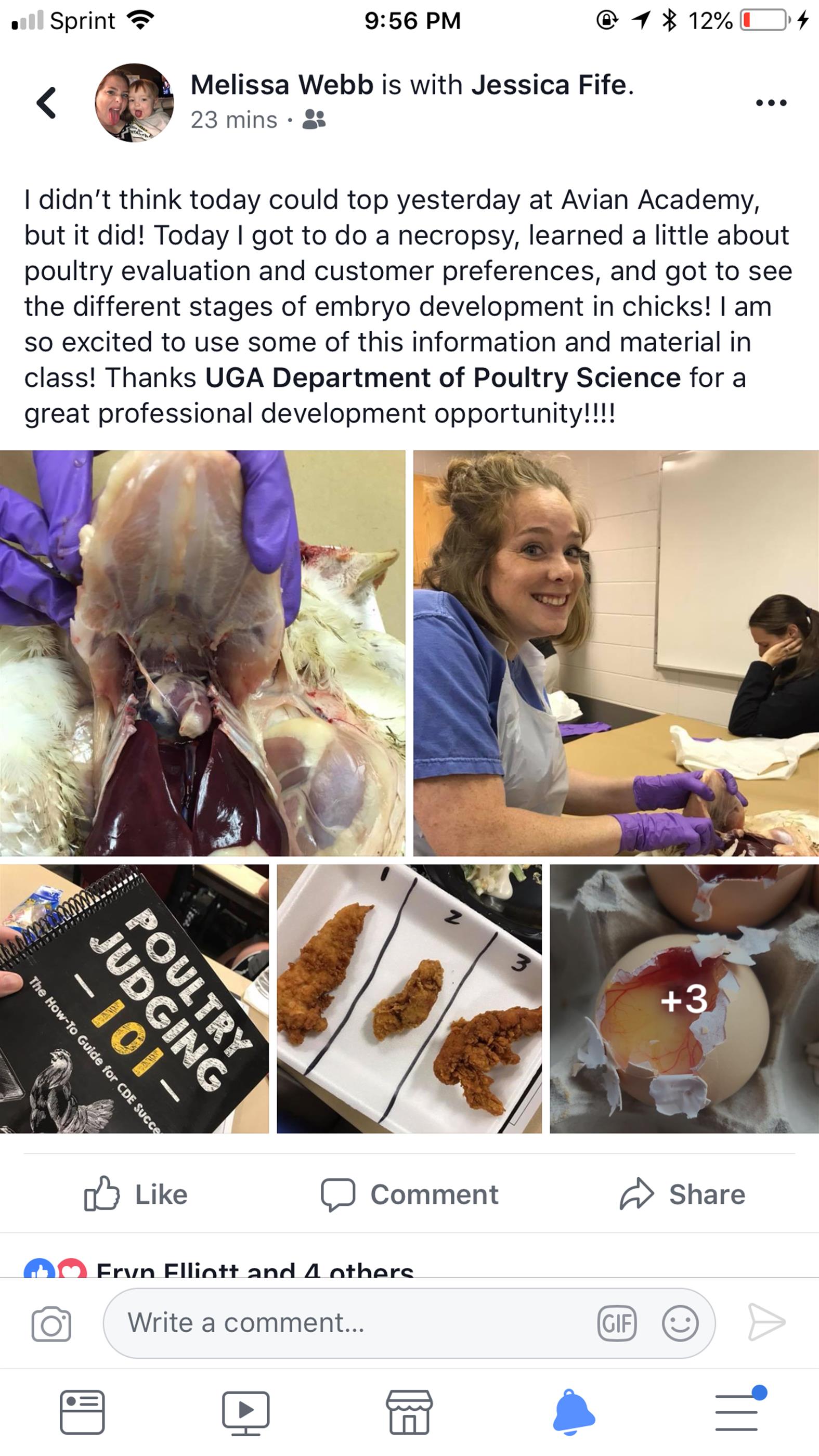Tap the send comment arrow

(766, 1322)
